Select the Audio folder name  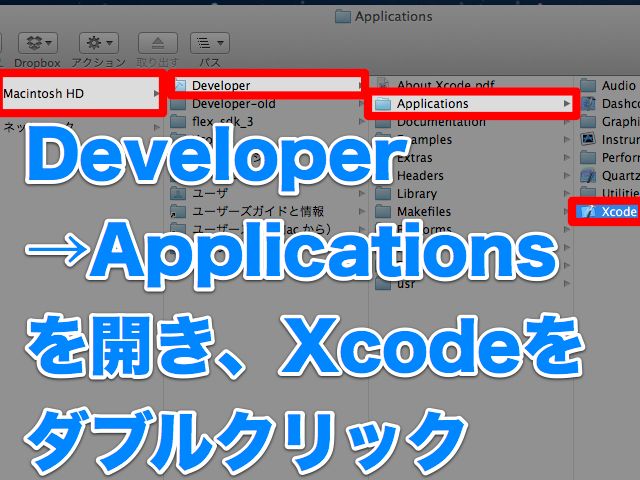pos(619,85)
